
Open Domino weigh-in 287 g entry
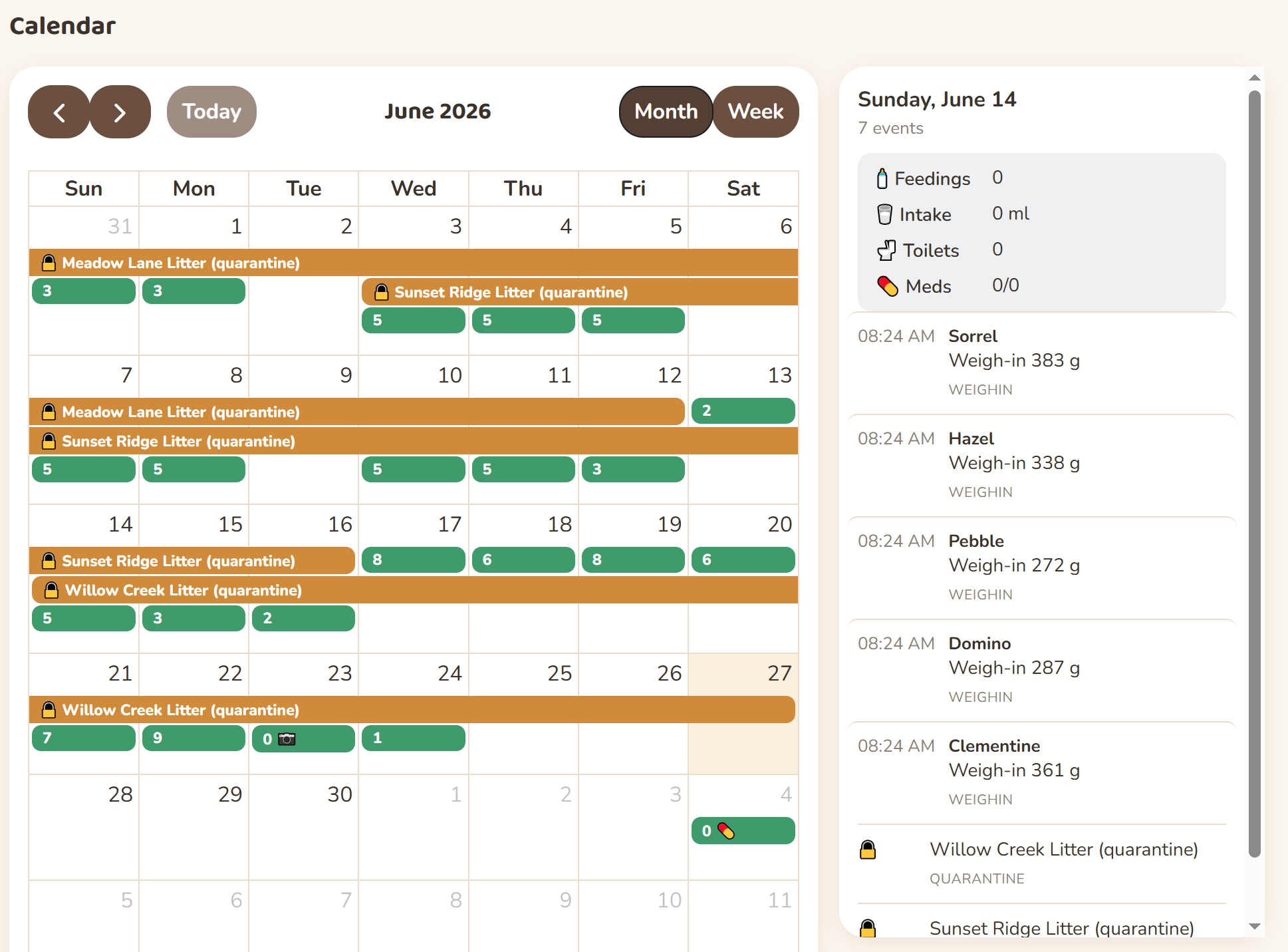pos(1041,670)
